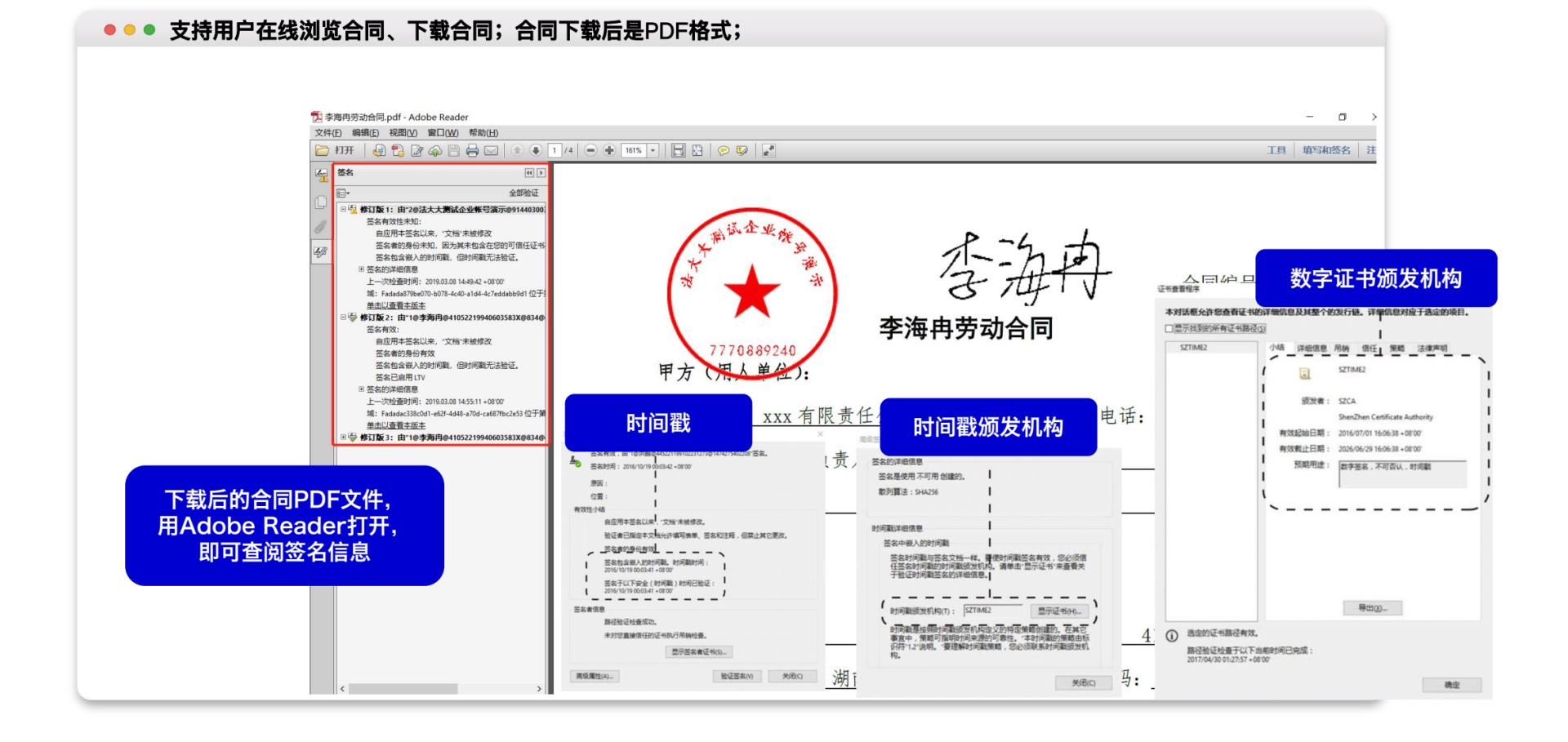Open the 帮助(H) menu
Viewport: 1568px width, 742px height.
click(x=483, y=133)
